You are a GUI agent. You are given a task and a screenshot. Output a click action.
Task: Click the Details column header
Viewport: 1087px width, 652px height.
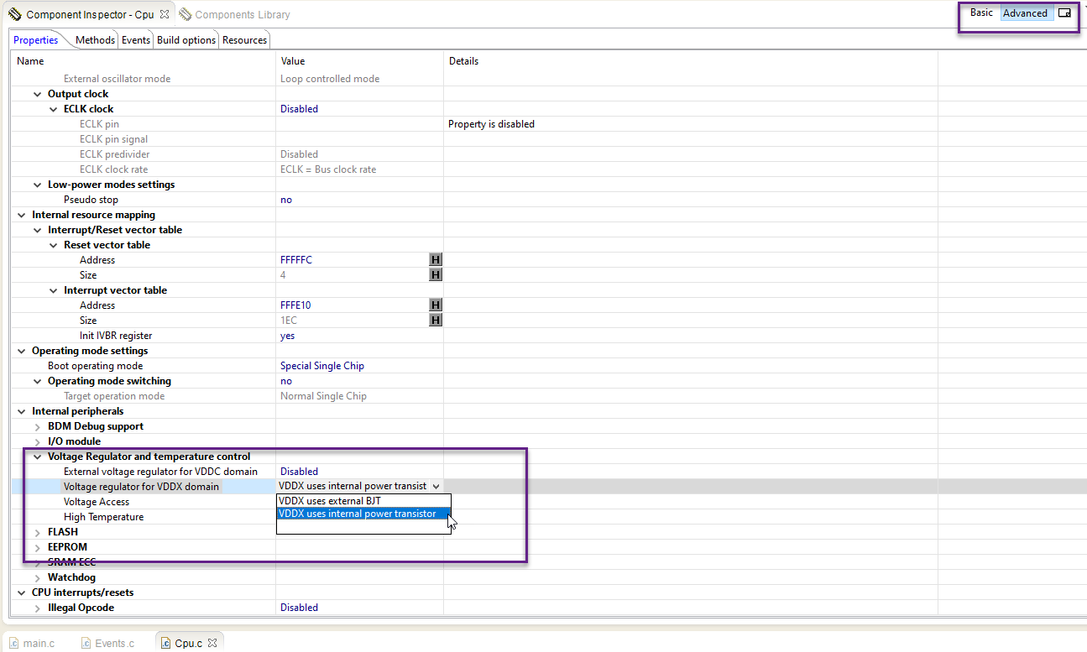pyautogui.click(x=463, y=61)
